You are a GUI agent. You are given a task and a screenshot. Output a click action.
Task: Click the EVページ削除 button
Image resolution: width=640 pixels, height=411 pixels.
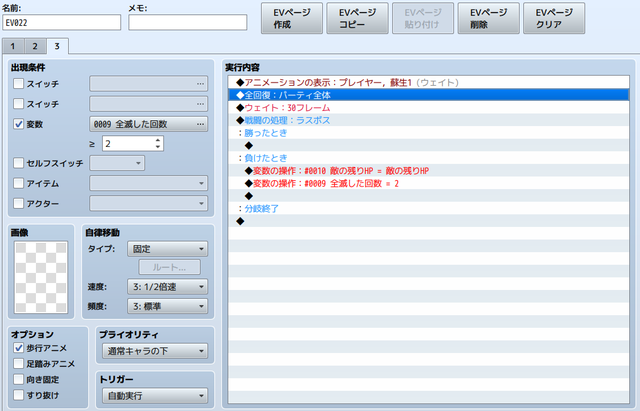click(x=489, y=18)
